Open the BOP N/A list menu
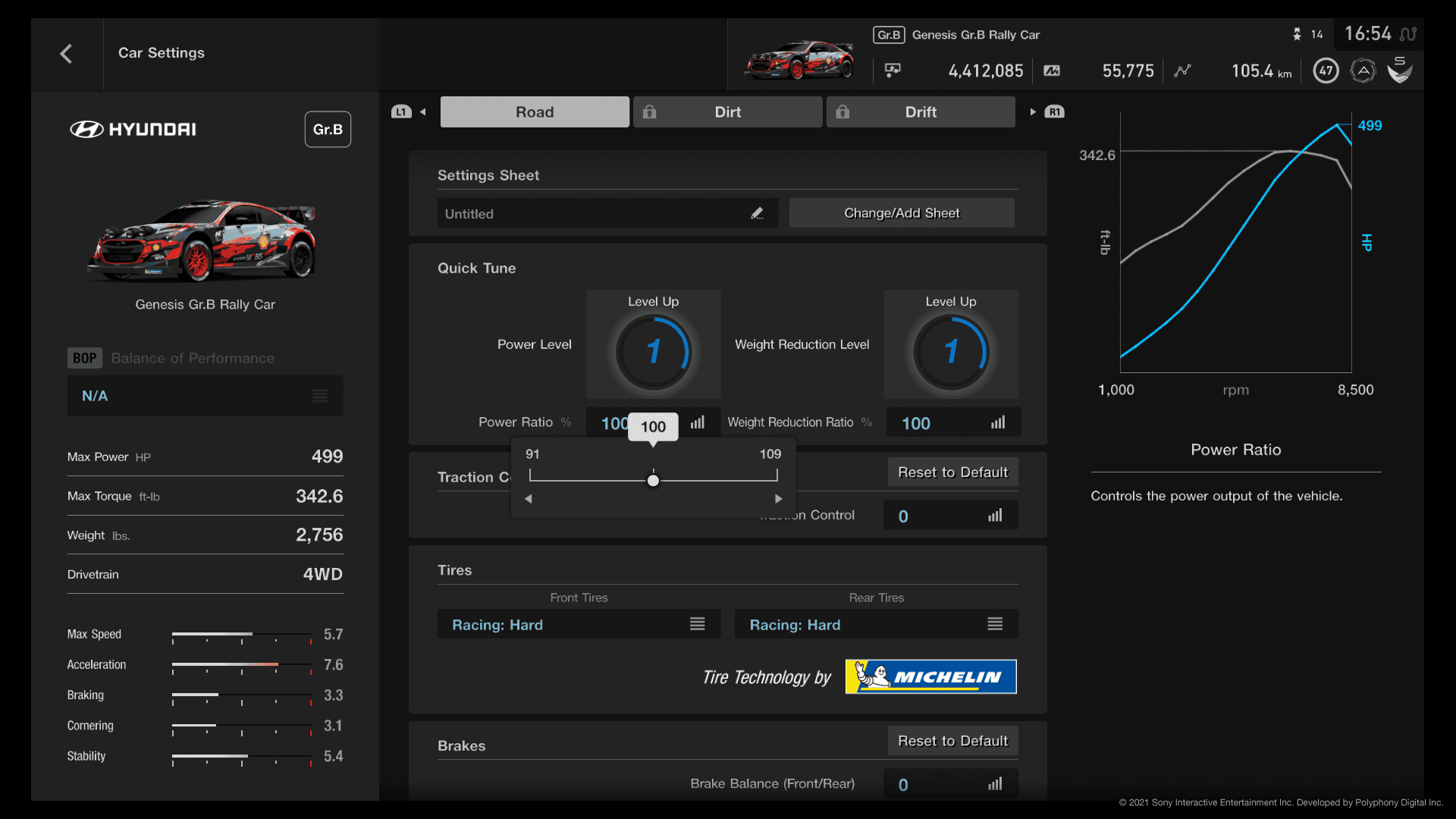This screenshot has width=1456, height=819. tap(206, 396)
